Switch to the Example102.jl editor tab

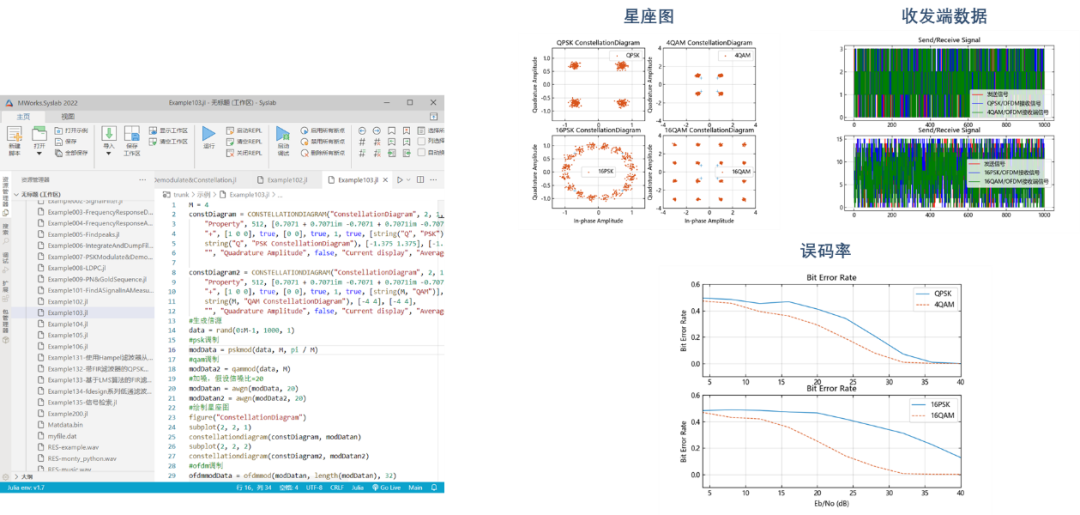(x=285, y=180)
